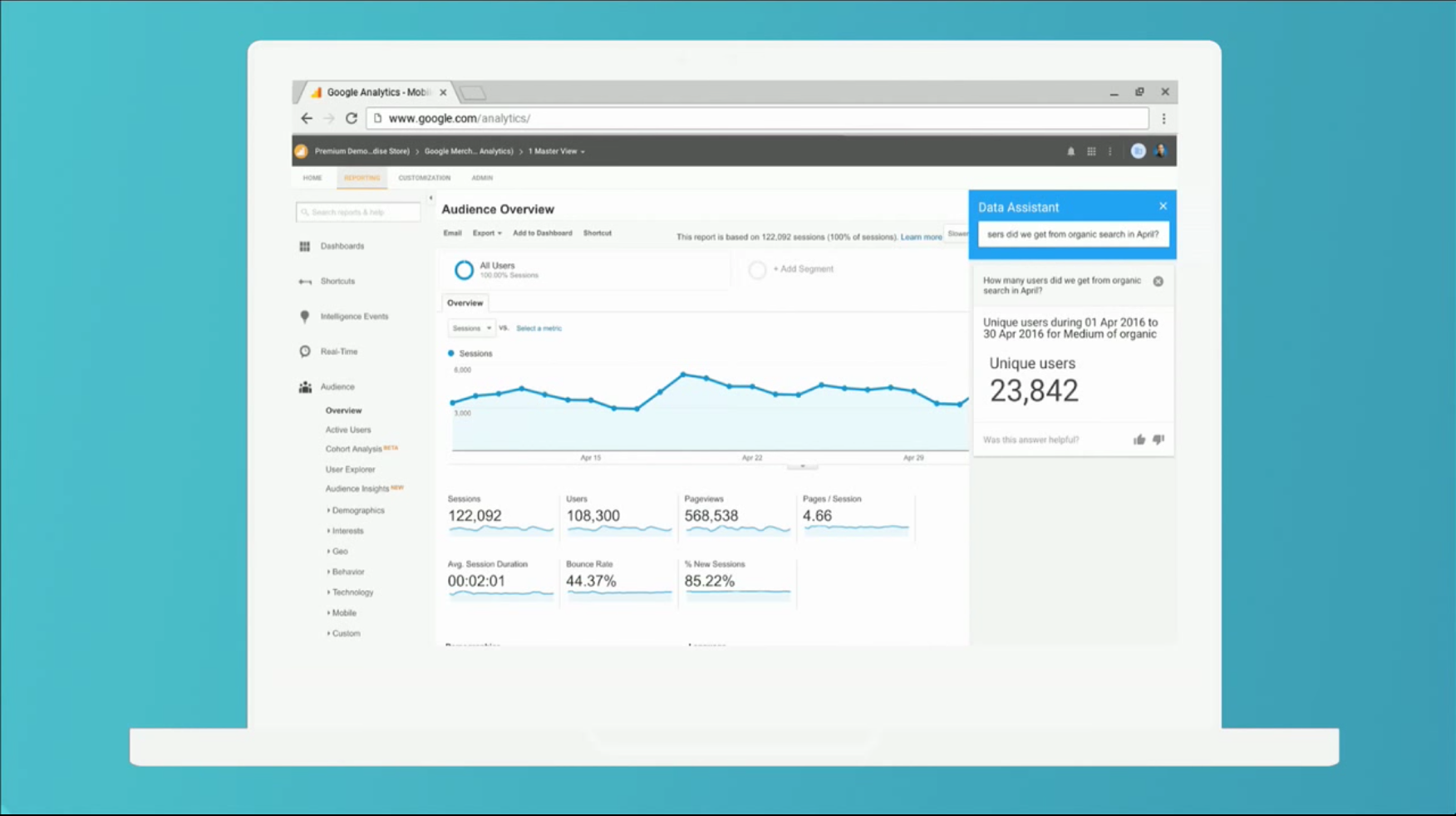This screenshot has width=1456, height=816.
Task: Click the empty Add Segment circle
Action: 757,270
